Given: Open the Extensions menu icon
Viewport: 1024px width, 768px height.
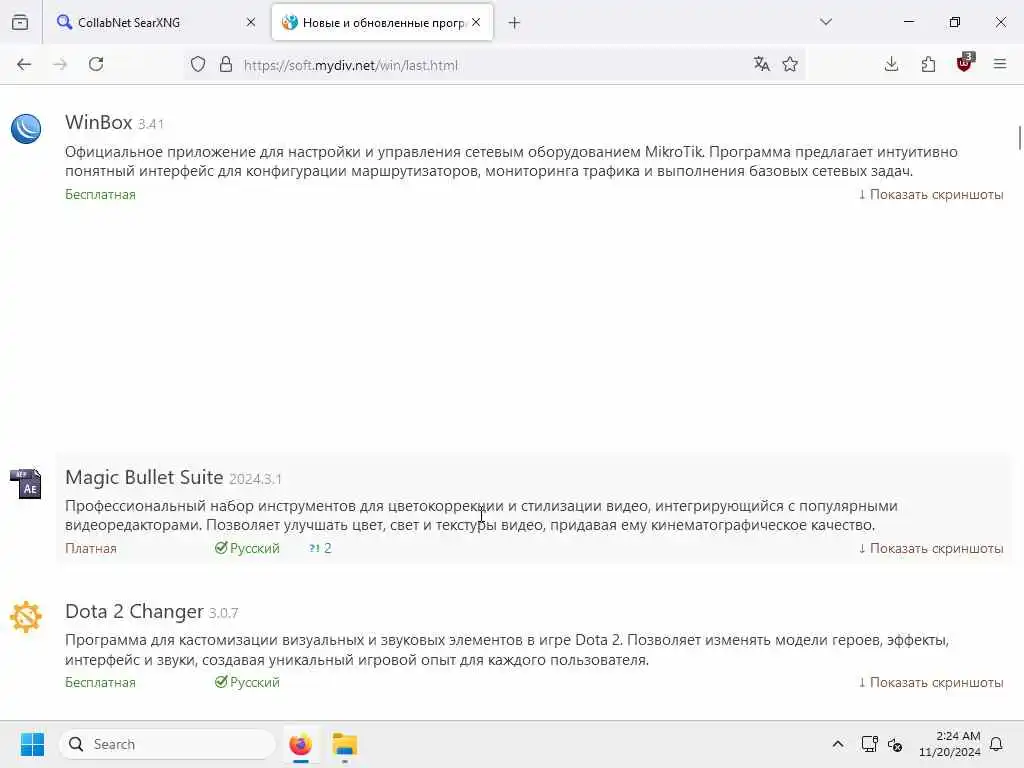Looking at the screenshot, I should 928,64.
